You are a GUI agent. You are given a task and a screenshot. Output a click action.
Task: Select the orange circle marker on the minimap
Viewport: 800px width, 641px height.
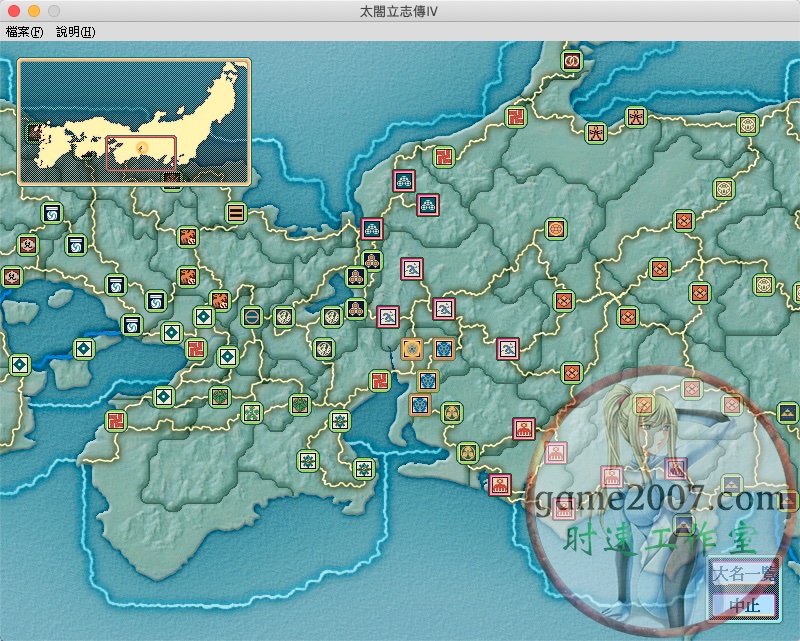click(x=142, y=148)
